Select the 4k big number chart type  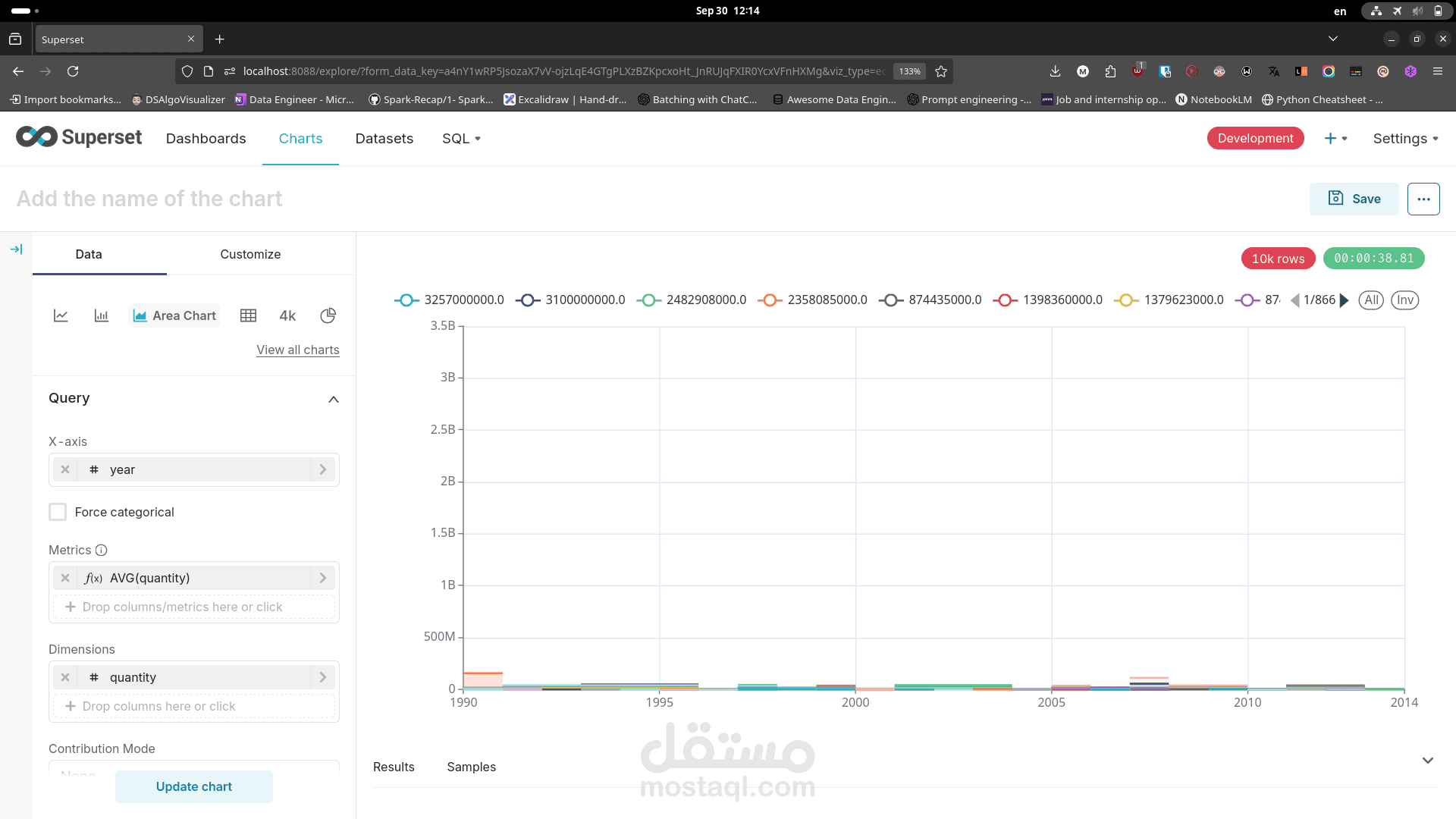287,315
